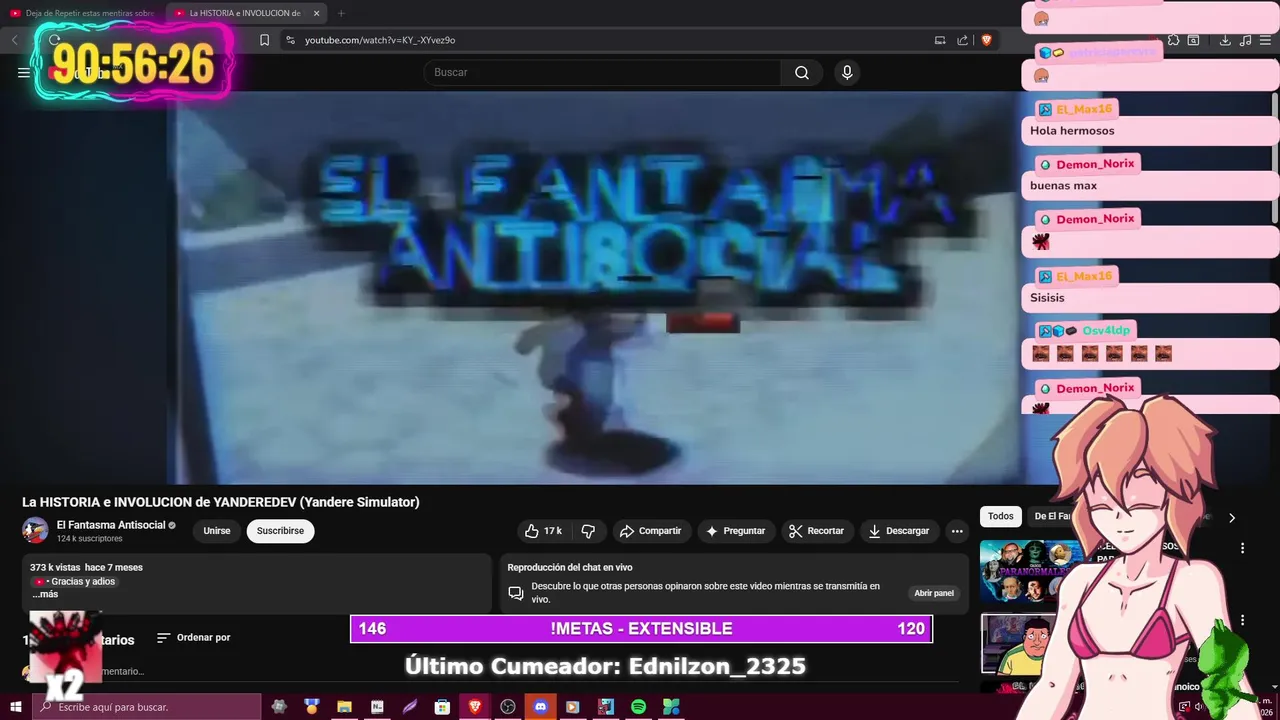Open File Explorer from taskbar
Viewport: 1280px width, 720px height.
tap(344, 707)
